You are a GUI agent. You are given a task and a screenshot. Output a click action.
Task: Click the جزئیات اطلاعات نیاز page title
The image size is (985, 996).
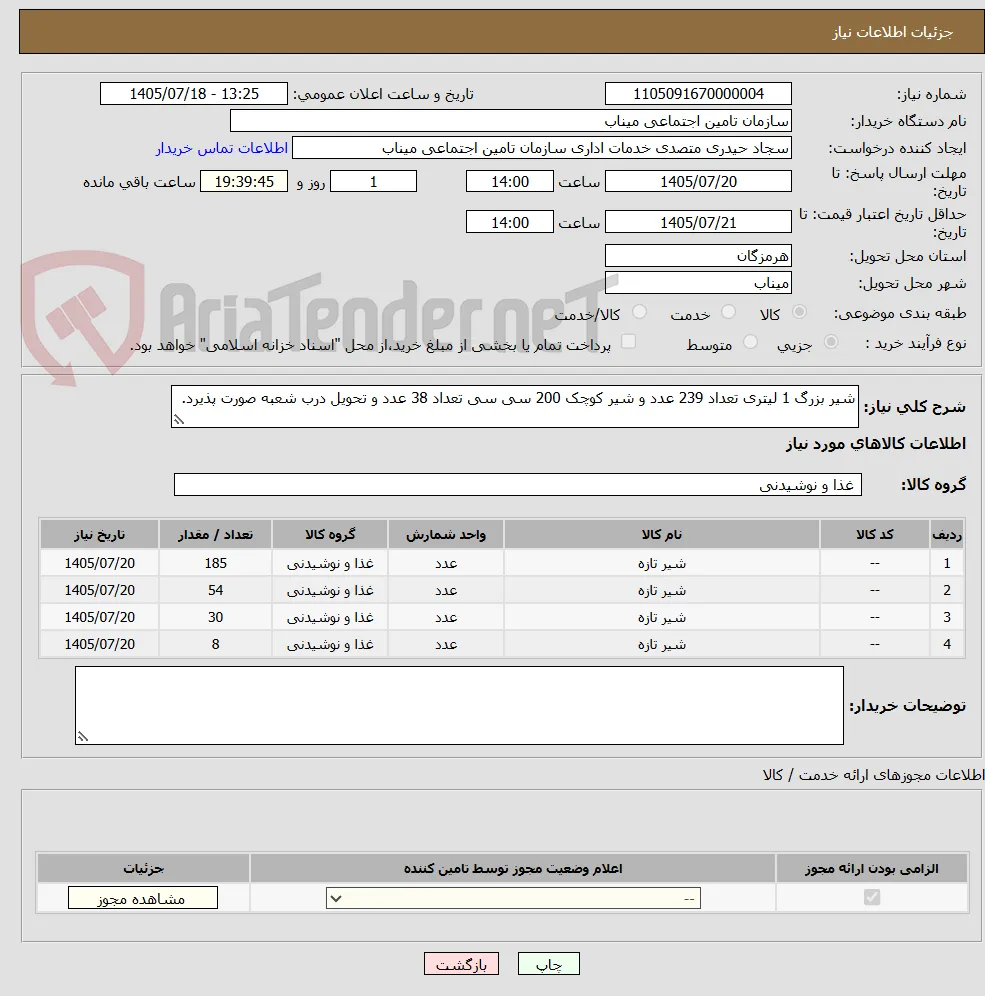[x=892, y=32]
